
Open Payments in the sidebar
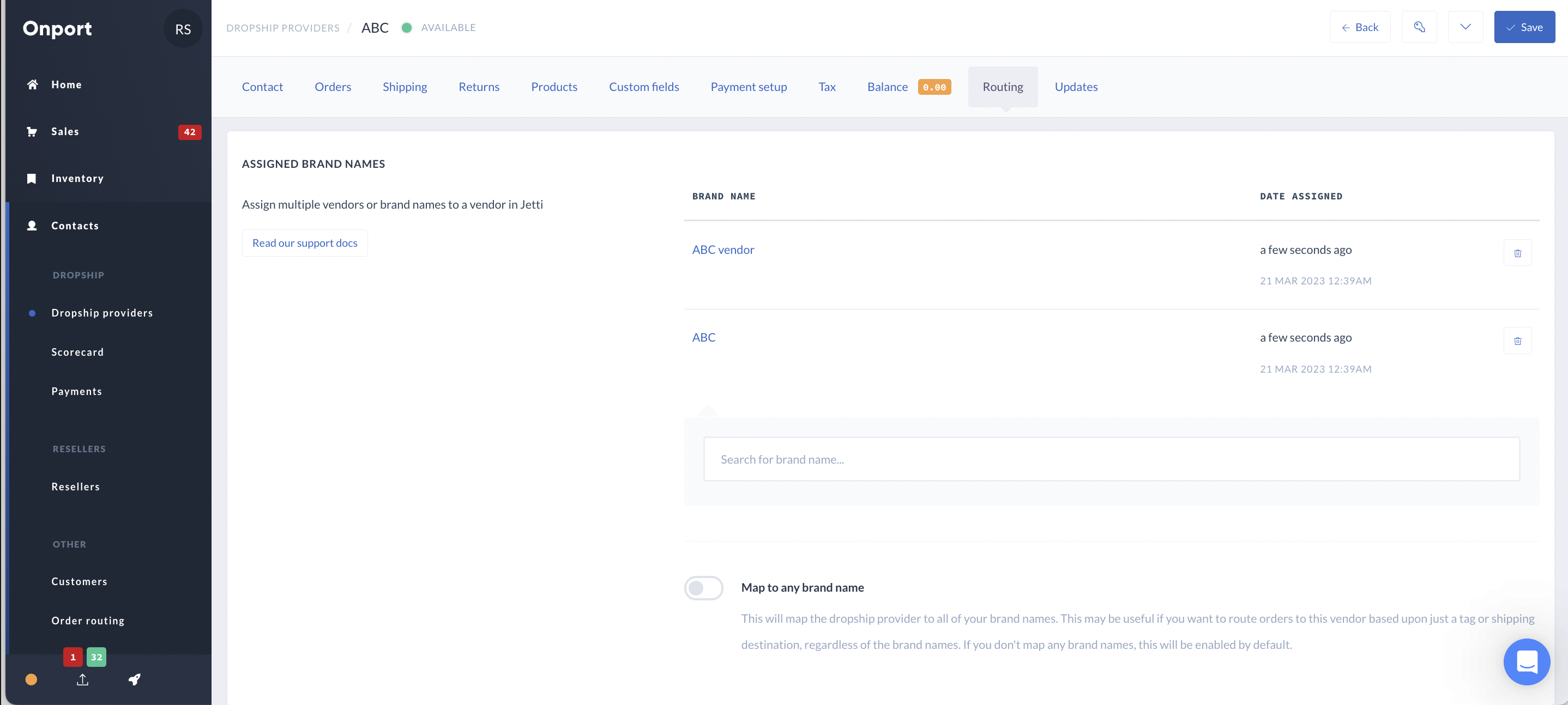77,391
